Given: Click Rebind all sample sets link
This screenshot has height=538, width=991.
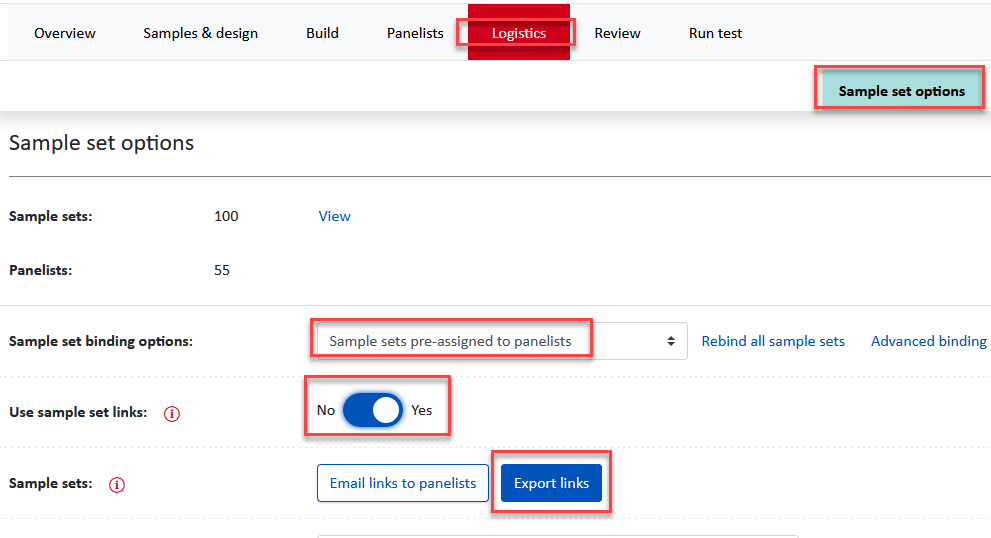Looking at the screenshot, I should pos(773,341).
